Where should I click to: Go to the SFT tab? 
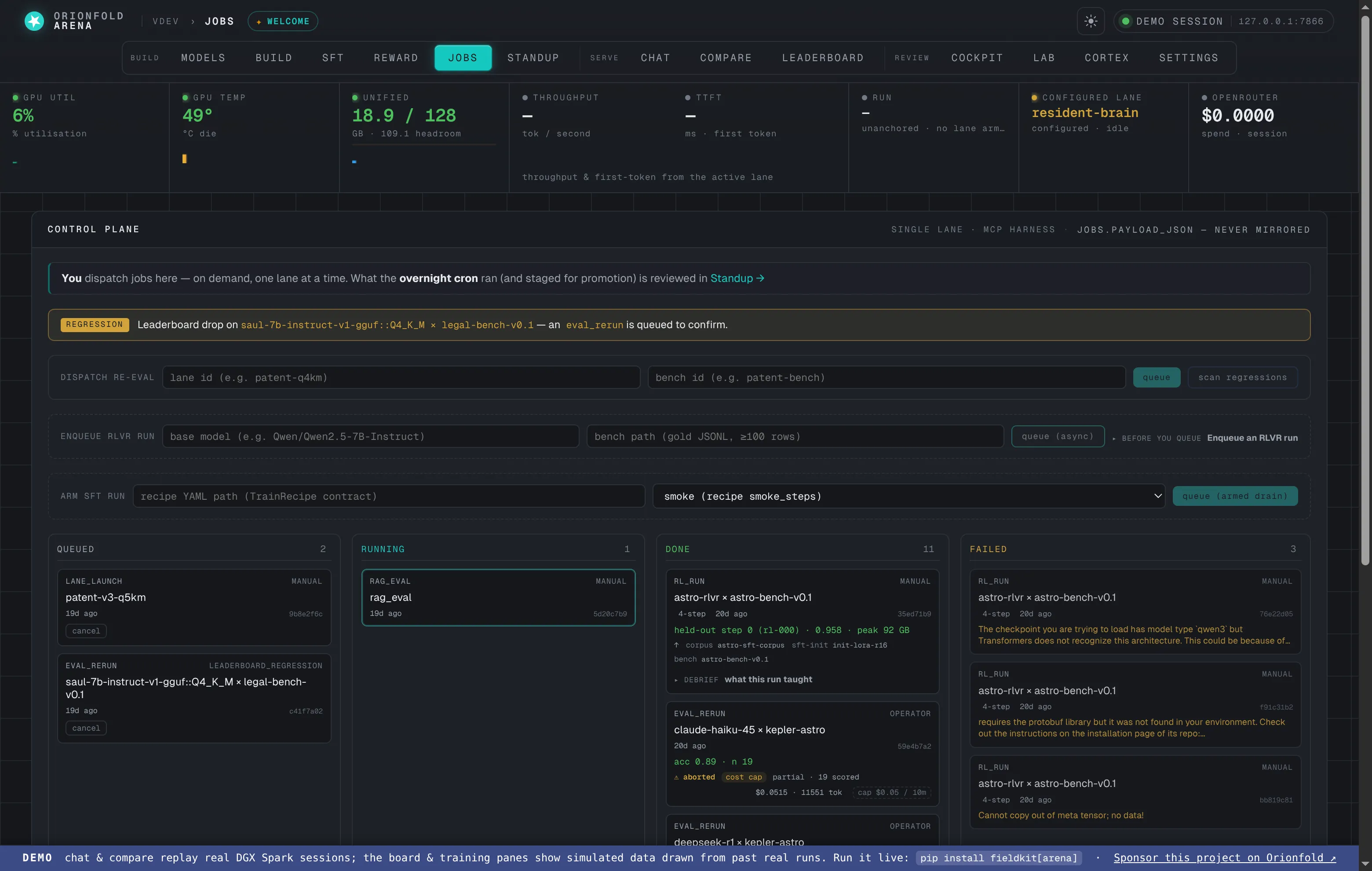click(333, 58)
